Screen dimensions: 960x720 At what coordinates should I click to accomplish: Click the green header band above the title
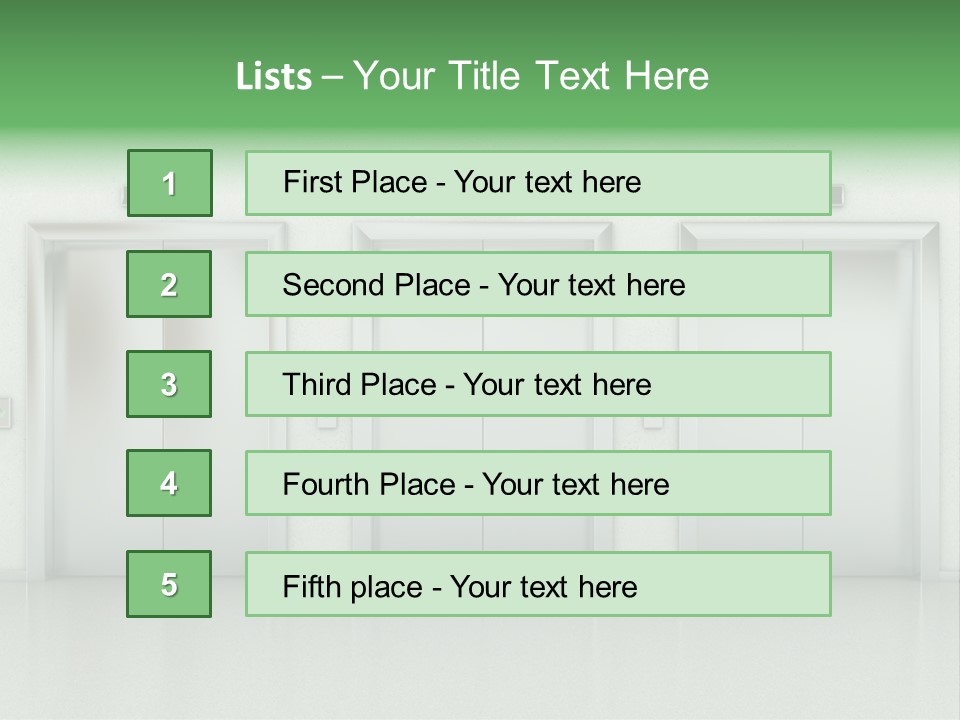(x=480, y=25)
